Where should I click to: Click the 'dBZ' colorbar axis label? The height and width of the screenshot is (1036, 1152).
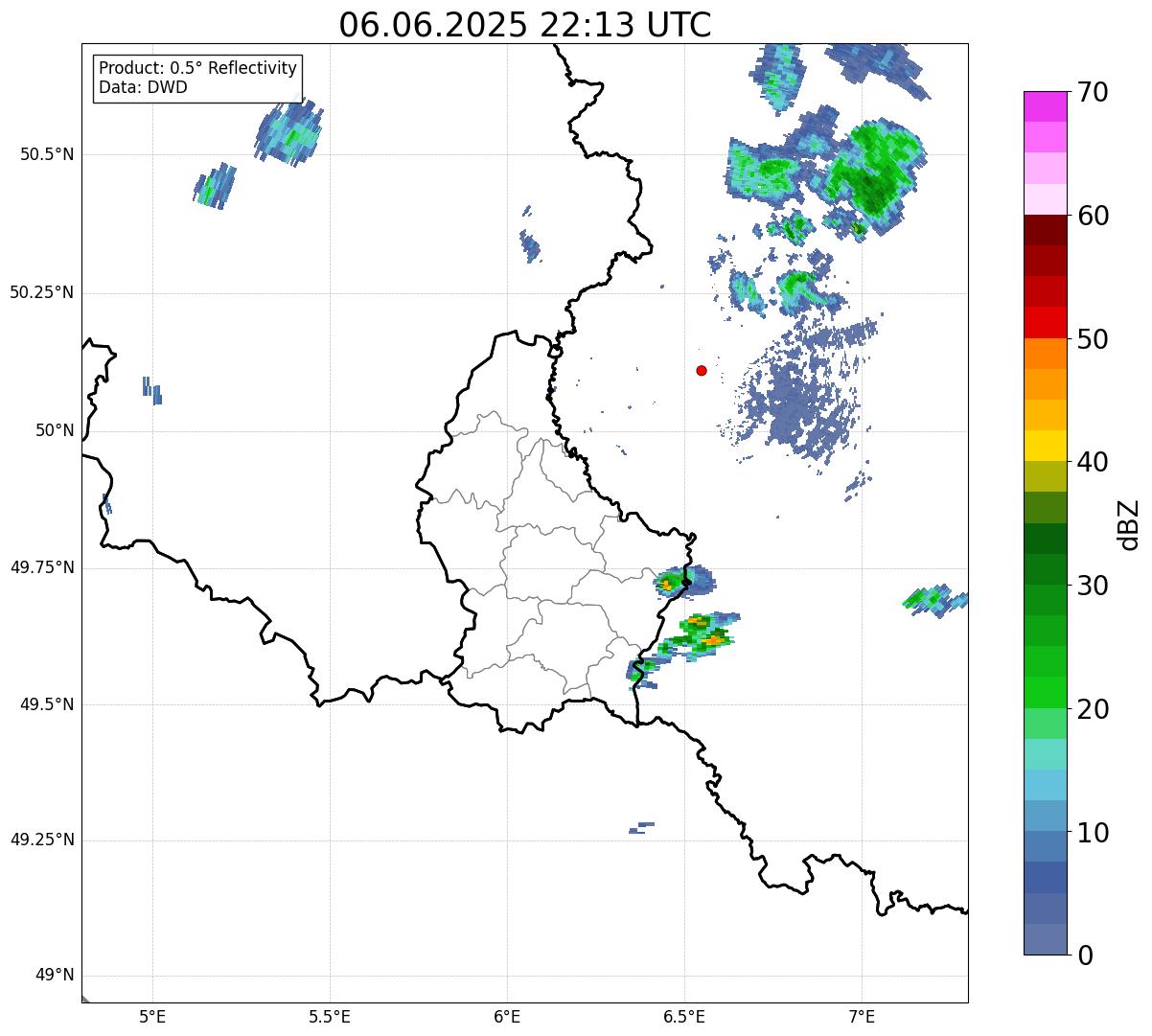(x=1129, y=524)
